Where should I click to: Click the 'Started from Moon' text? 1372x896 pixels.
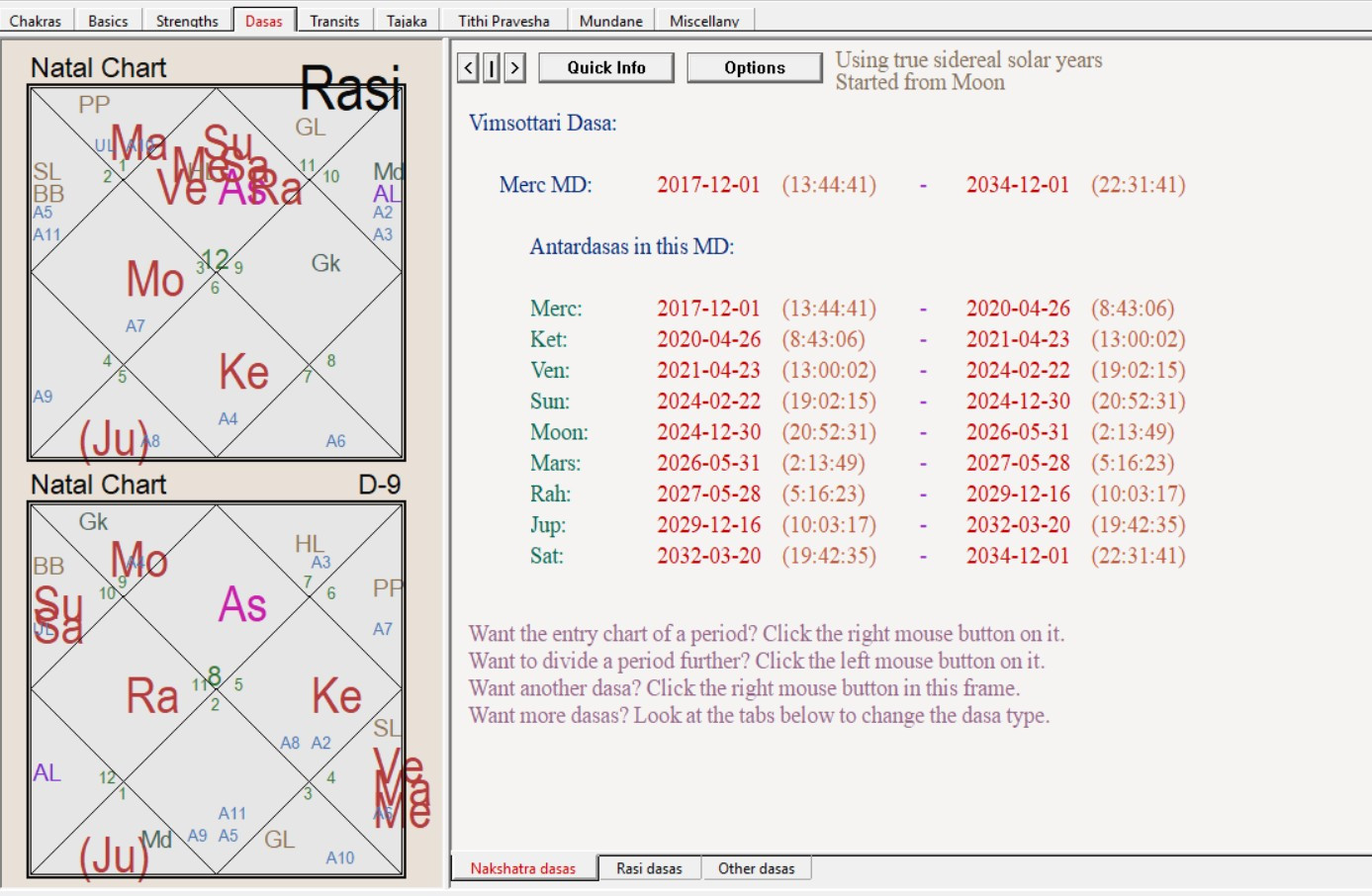pos(920,82)
